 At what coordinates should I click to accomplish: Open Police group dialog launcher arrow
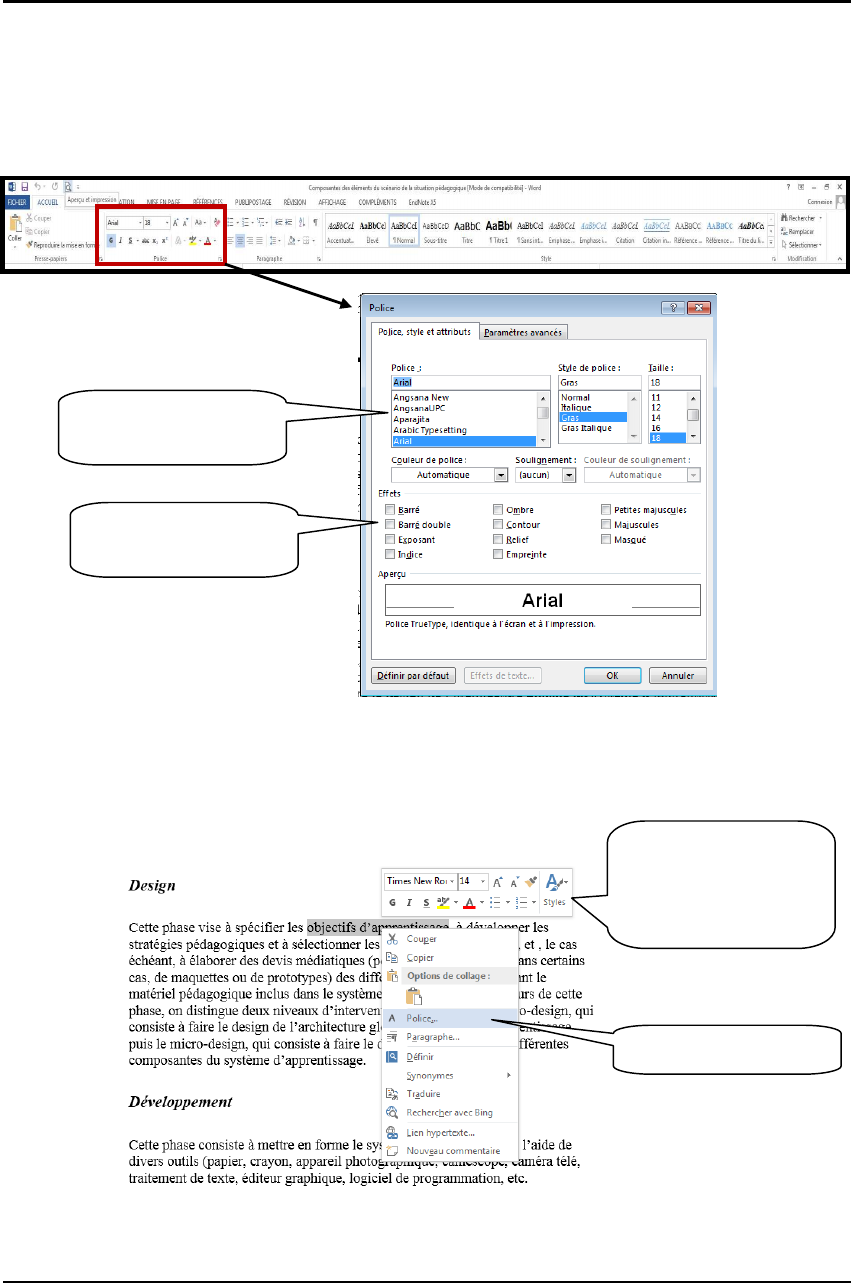tap(220, 259)
